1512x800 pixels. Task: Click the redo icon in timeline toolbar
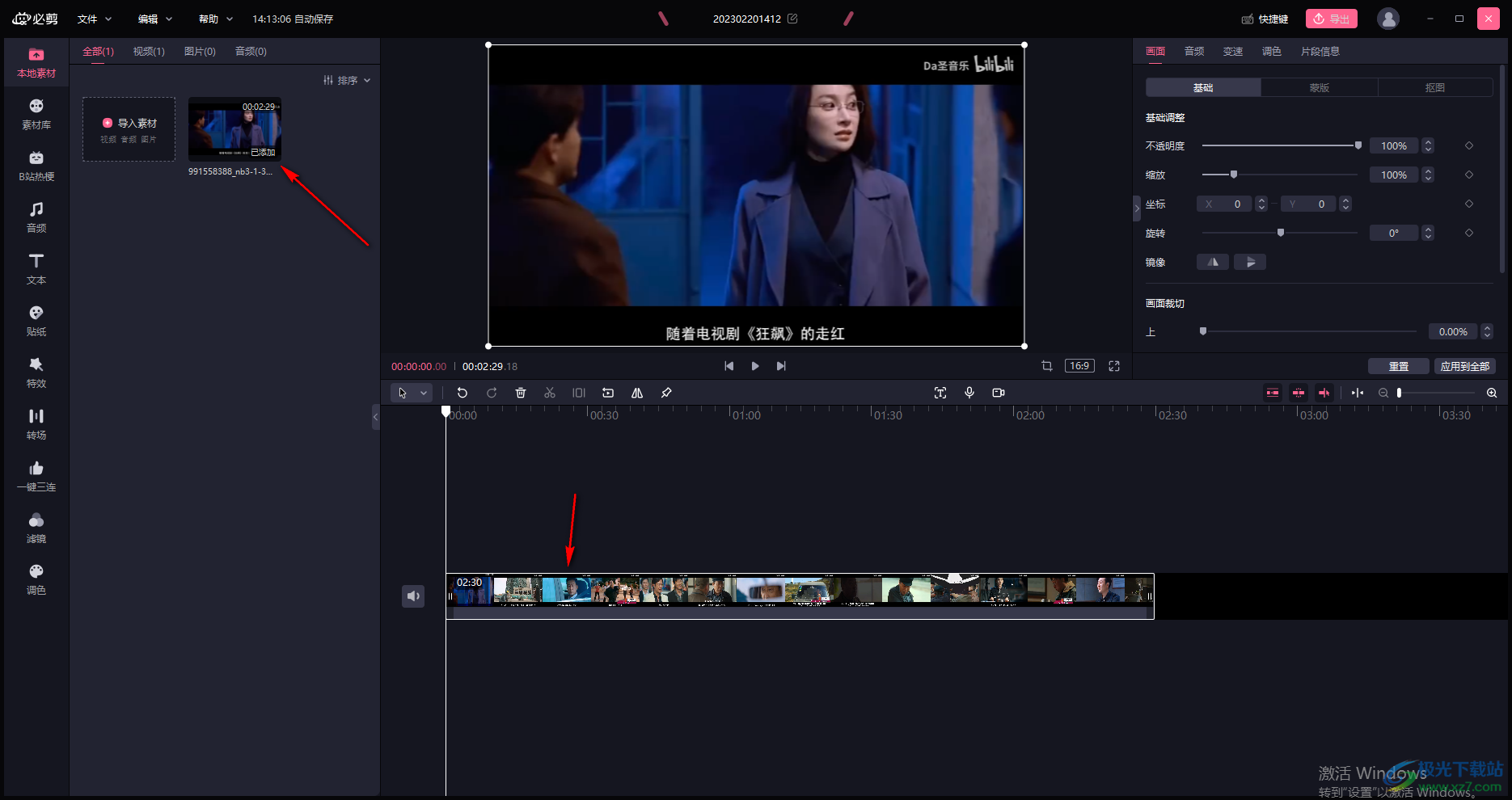tap(492, 393)
